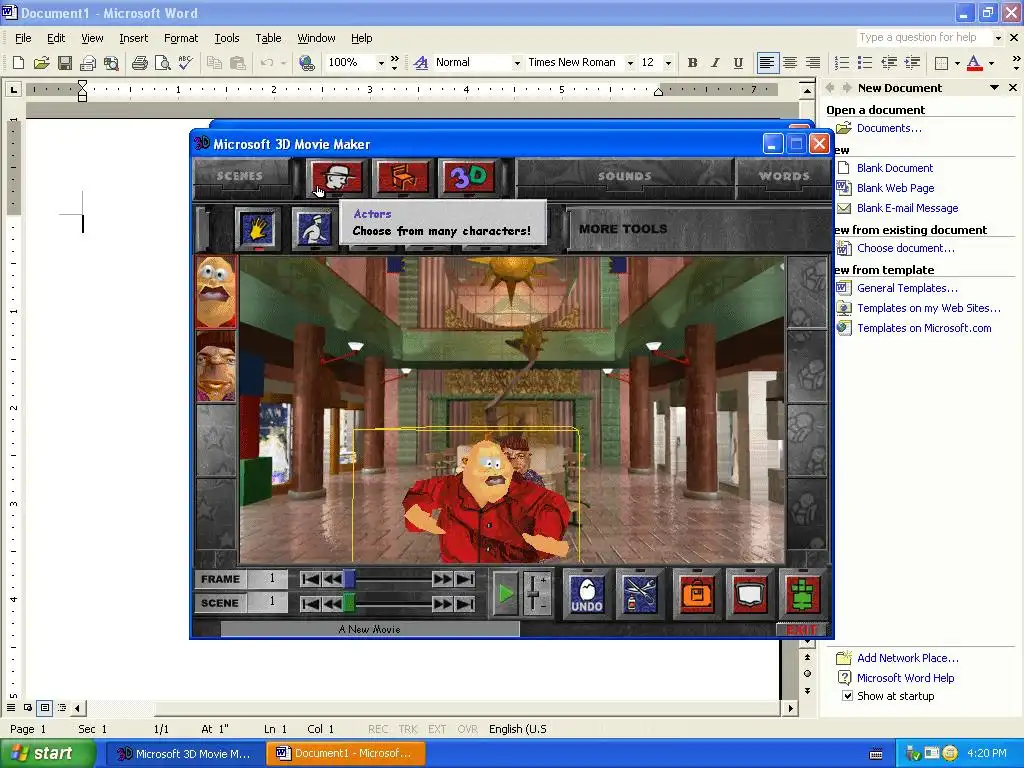Open Word's Format menu

181,38
